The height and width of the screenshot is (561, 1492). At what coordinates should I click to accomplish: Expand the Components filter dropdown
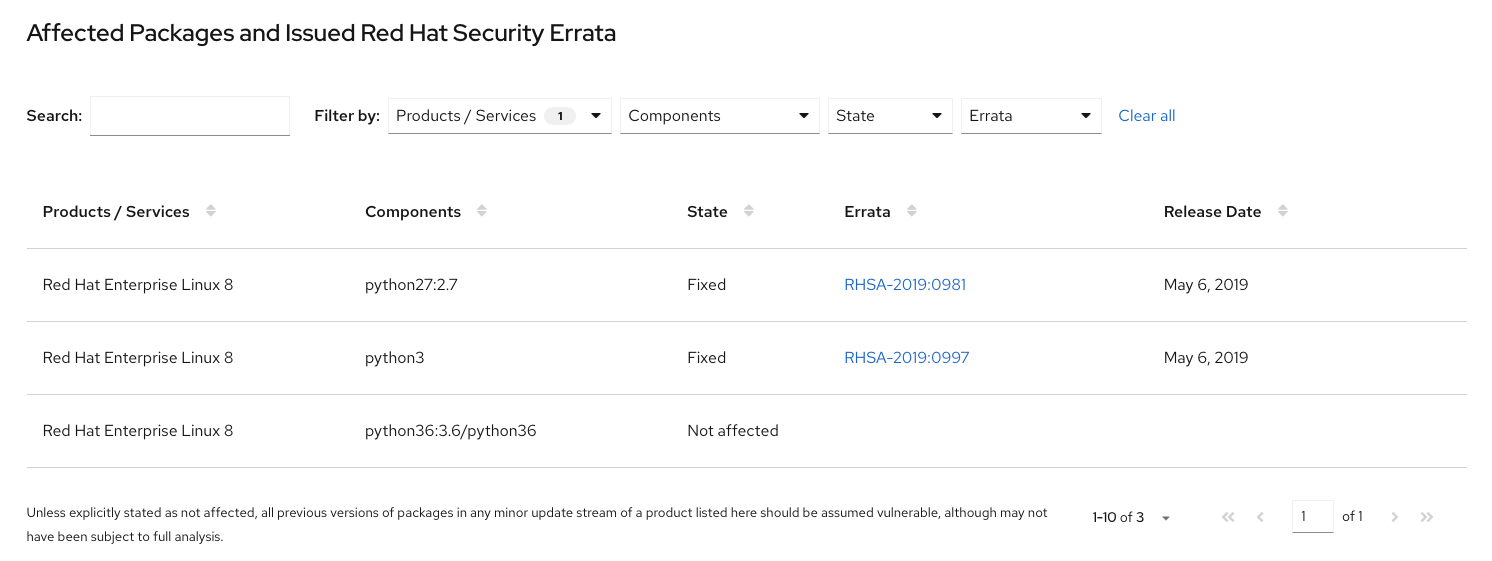tap(719, 116)
